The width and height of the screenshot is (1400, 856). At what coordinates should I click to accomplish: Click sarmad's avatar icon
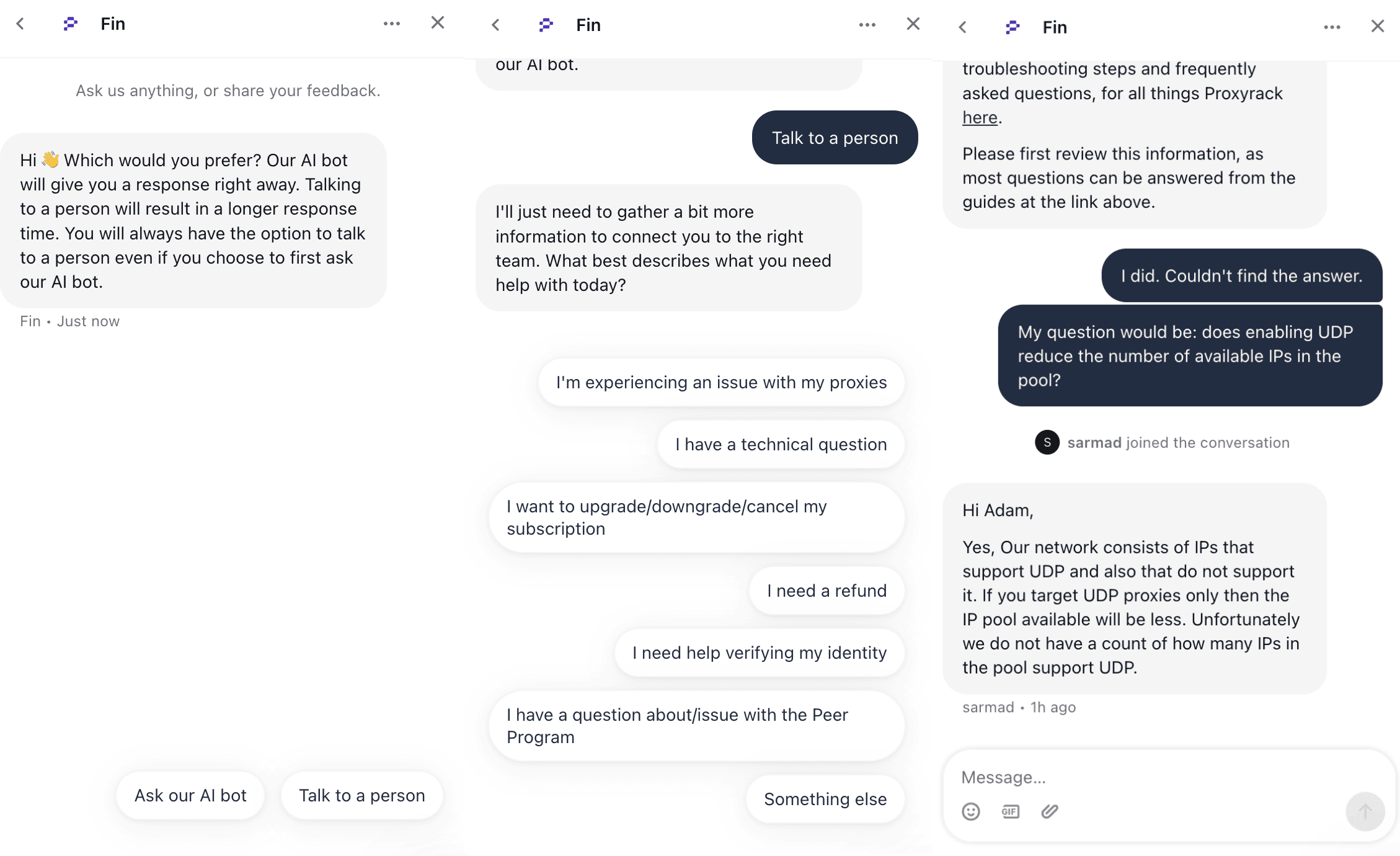(1047, 442)
